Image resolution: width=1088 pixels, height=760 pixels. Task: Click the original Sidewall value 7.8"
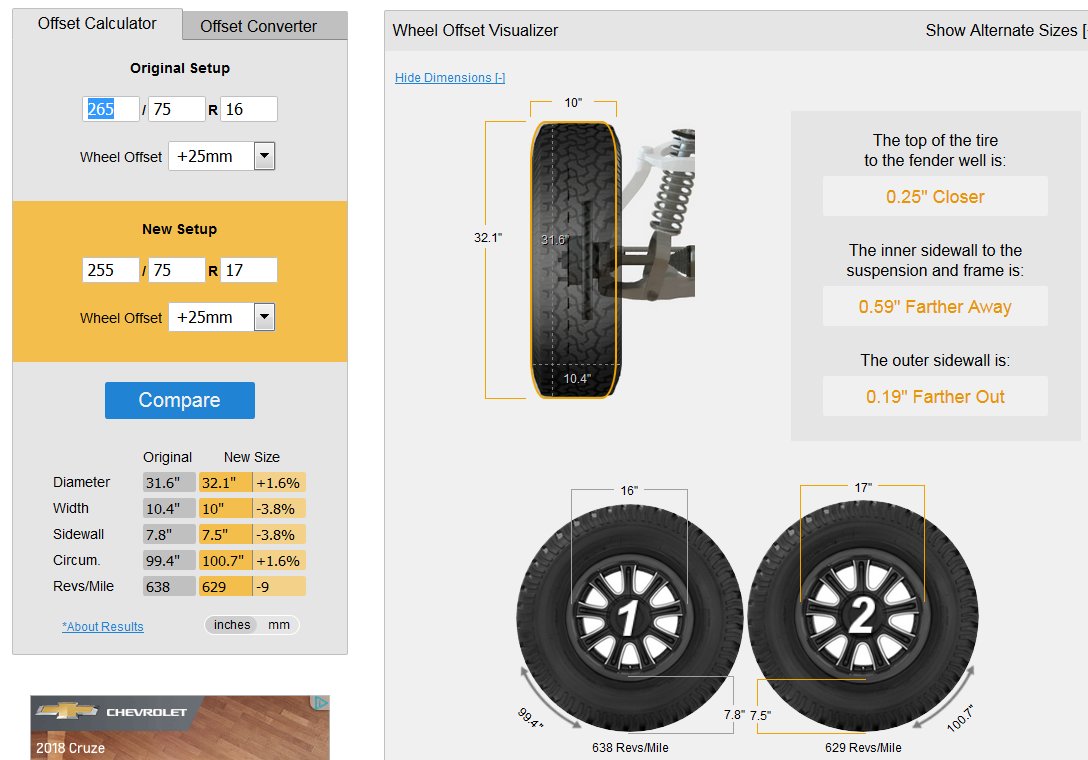point(169,535)
